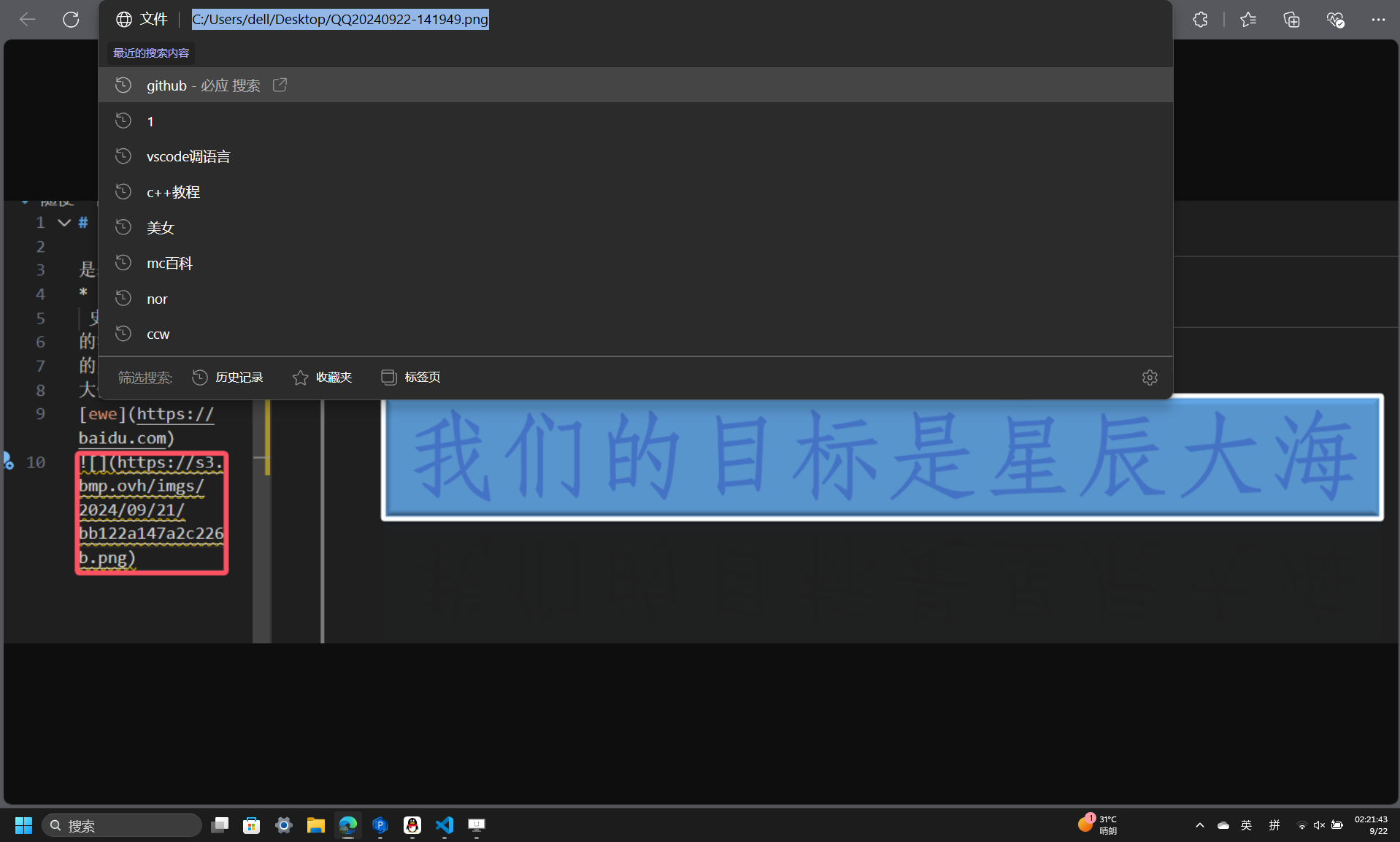
Task: Click the address bar file path field
Action: point(340,20)
